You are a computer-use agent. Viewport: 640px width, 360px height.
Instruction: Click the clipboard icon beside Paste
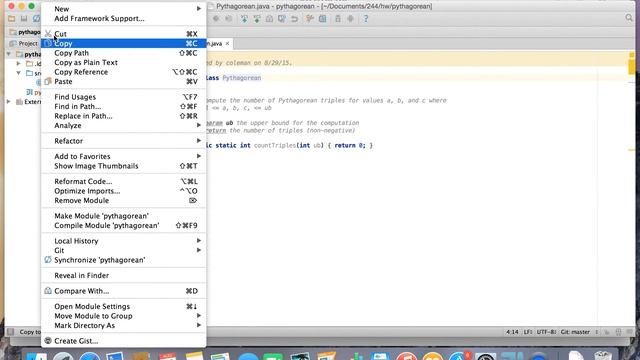[x=48, y=81]
